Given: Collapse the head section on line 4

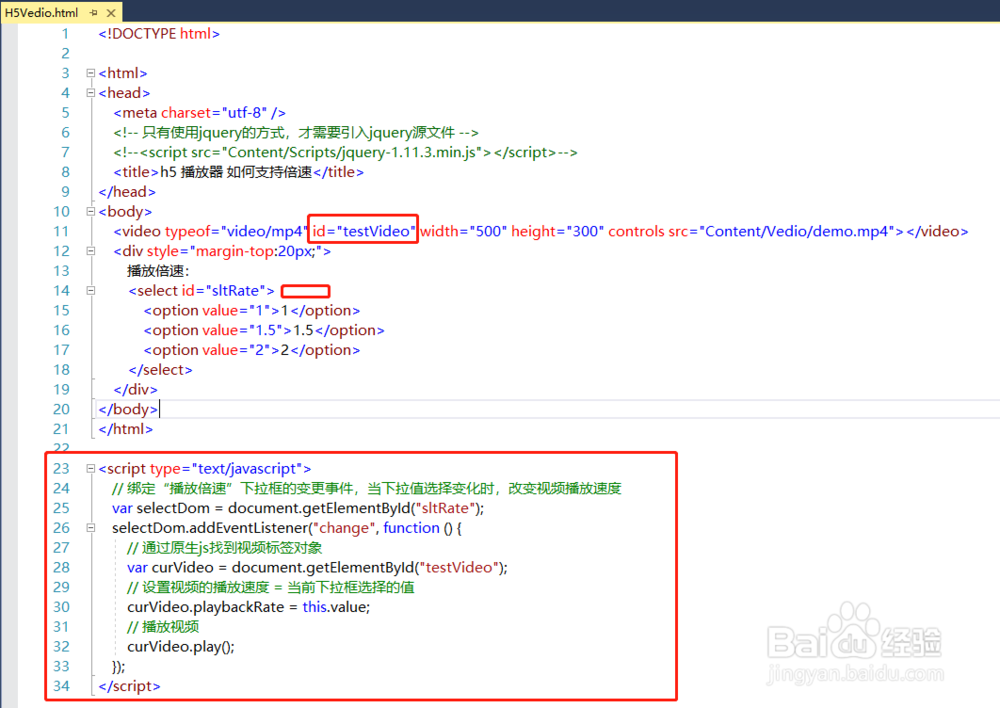Looking at the screenshot, I should [91, 93].
